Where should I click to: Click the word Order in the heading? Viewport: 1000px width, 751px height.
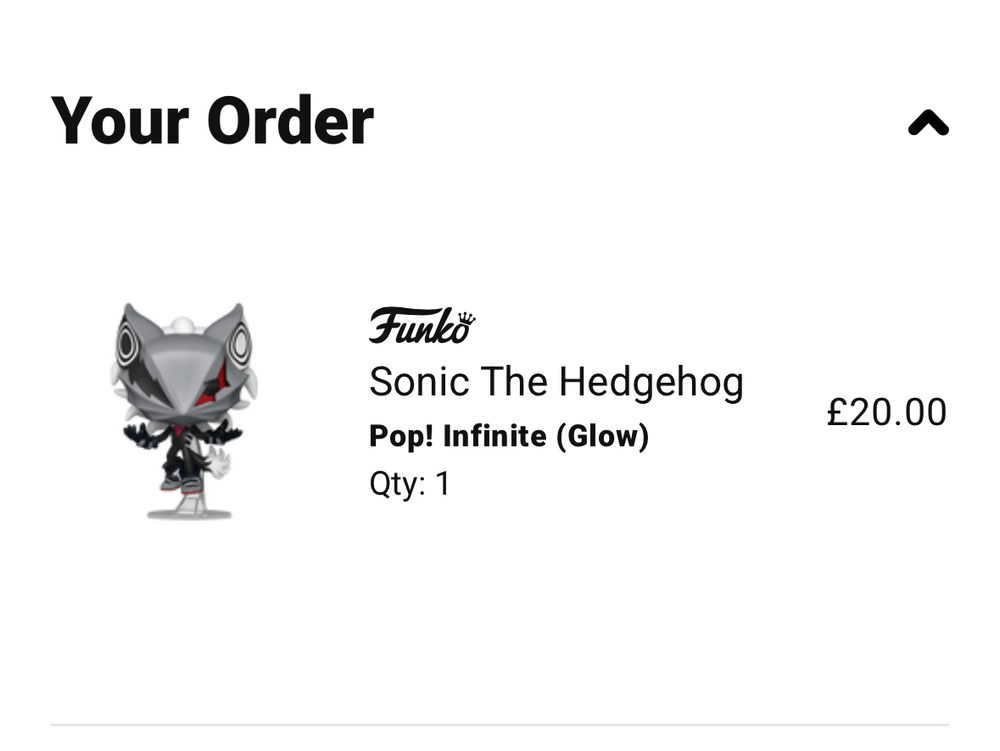pyautogui.click(x=290, y=121)
